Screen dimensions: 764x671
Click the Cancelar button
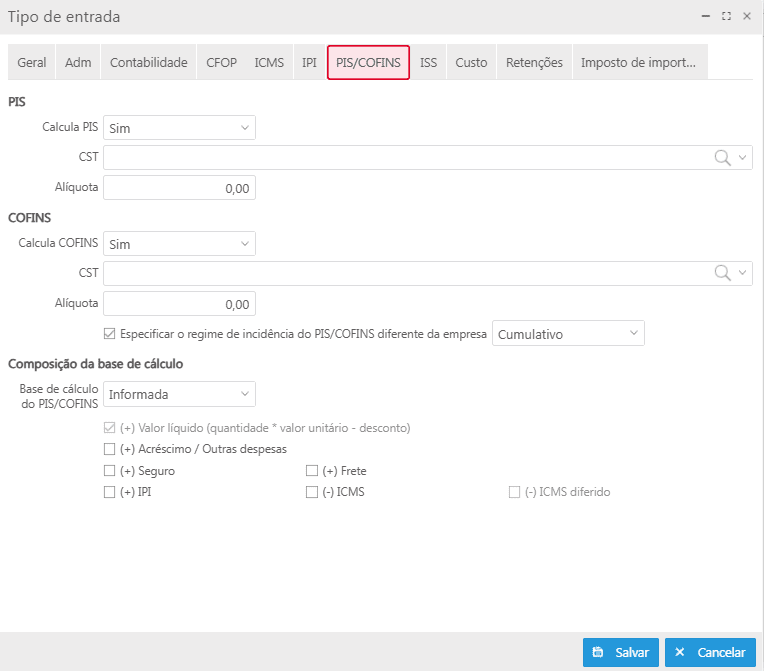tap(710, 652)
